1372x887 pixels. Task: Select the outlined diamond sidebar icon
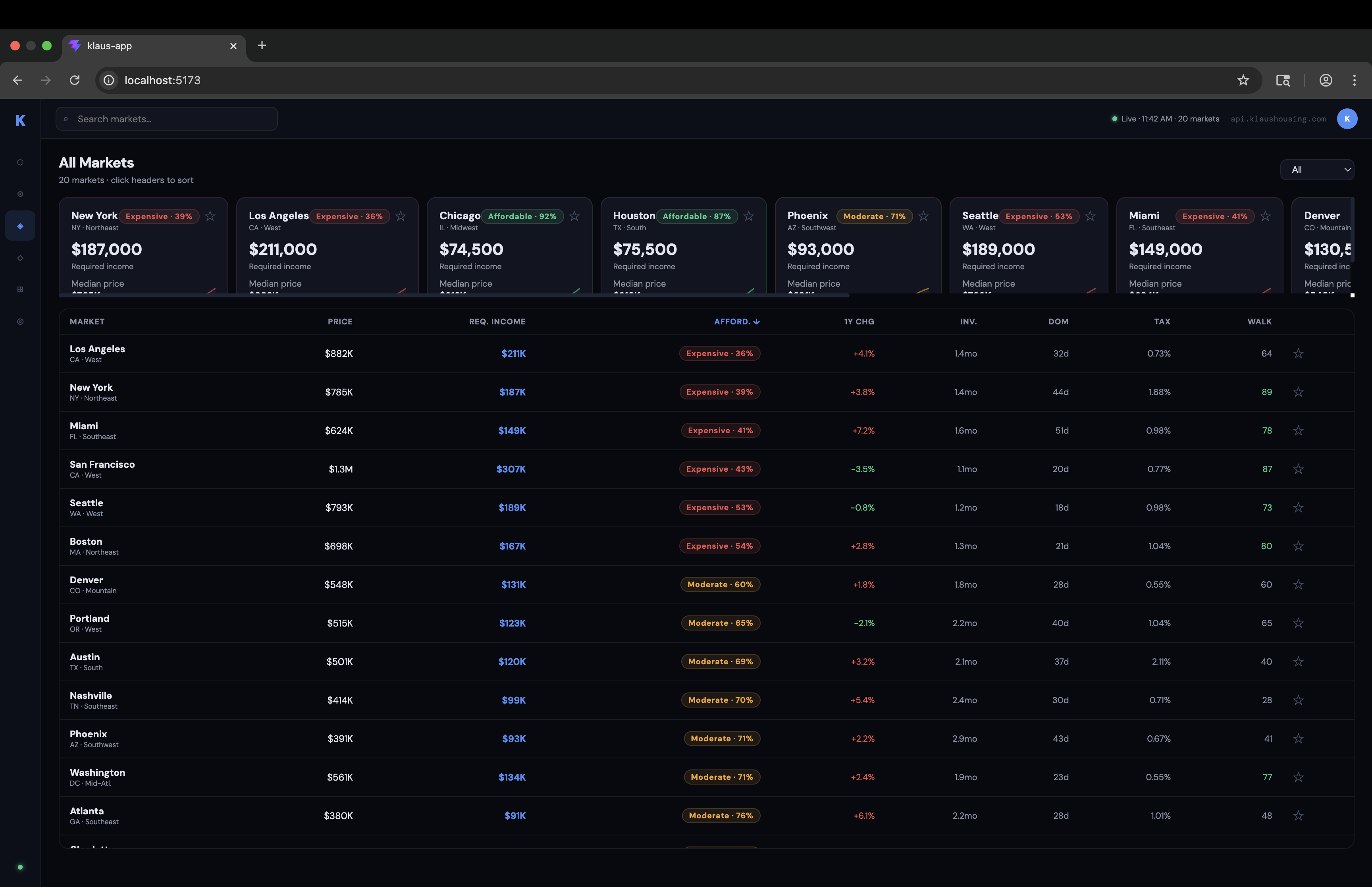20,258
